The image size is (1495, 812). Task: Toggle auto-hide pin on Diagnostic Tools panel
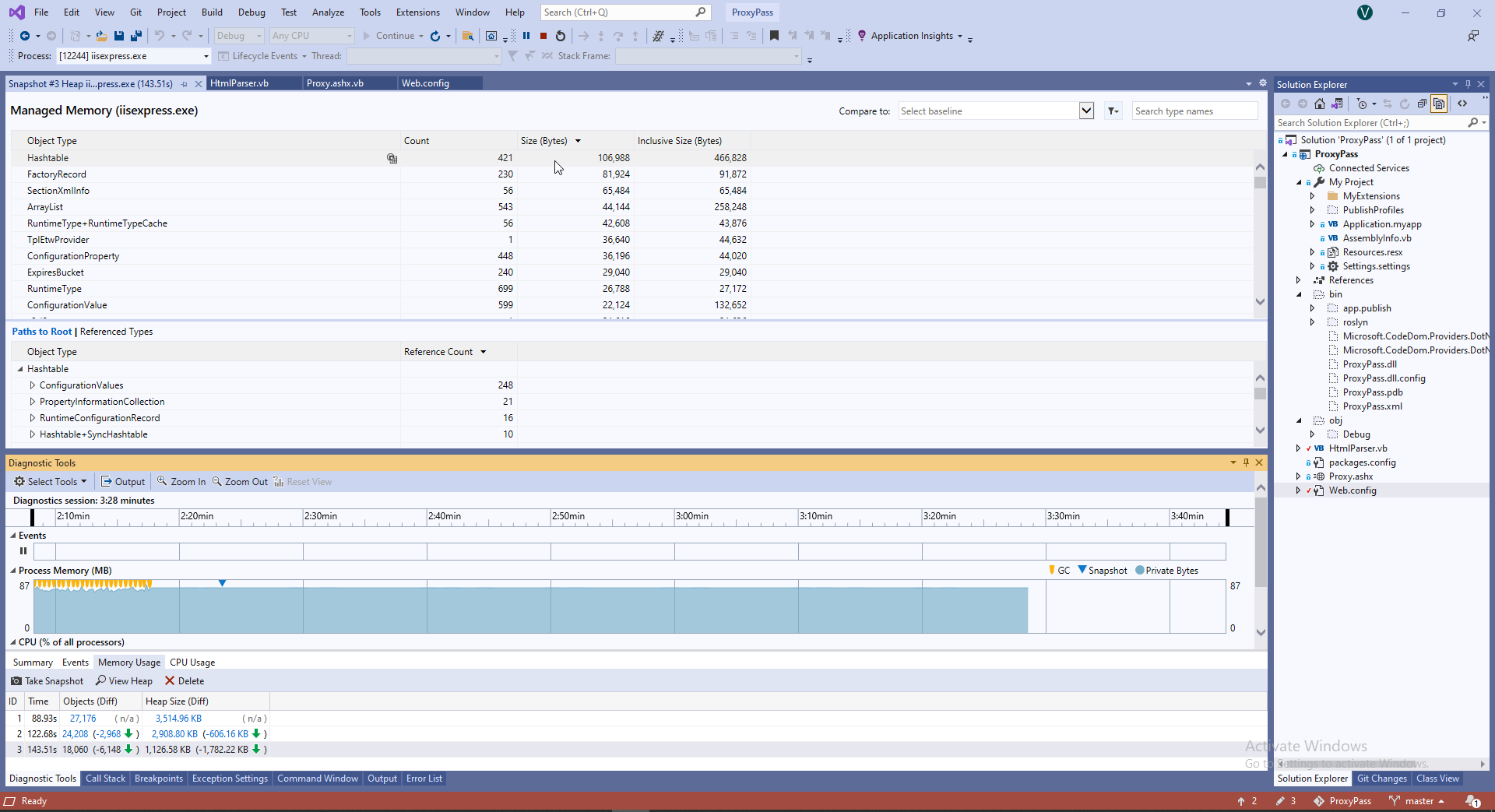click(1246, 462)
